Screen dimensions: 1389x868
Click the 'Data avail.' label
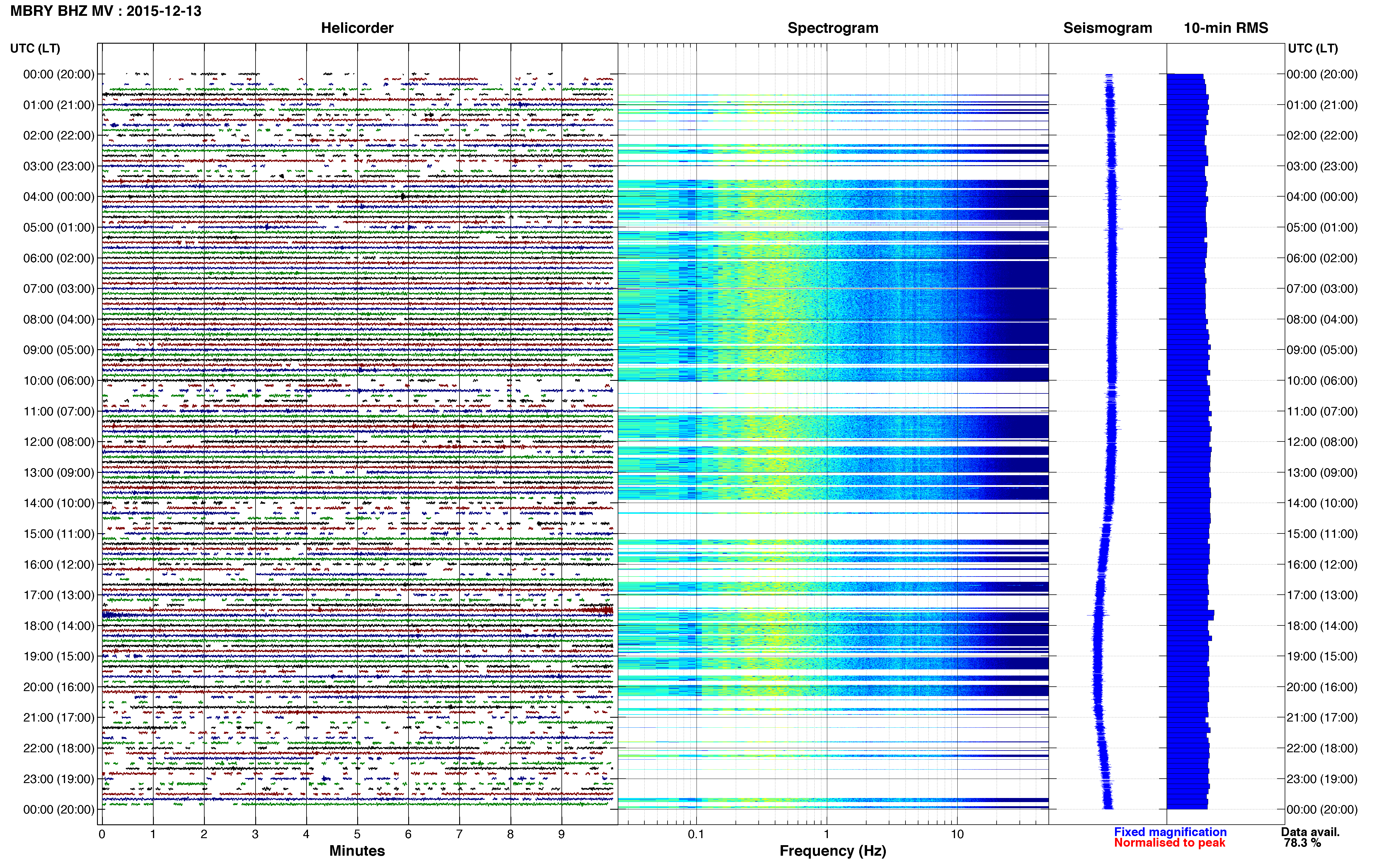point(1310,832)
